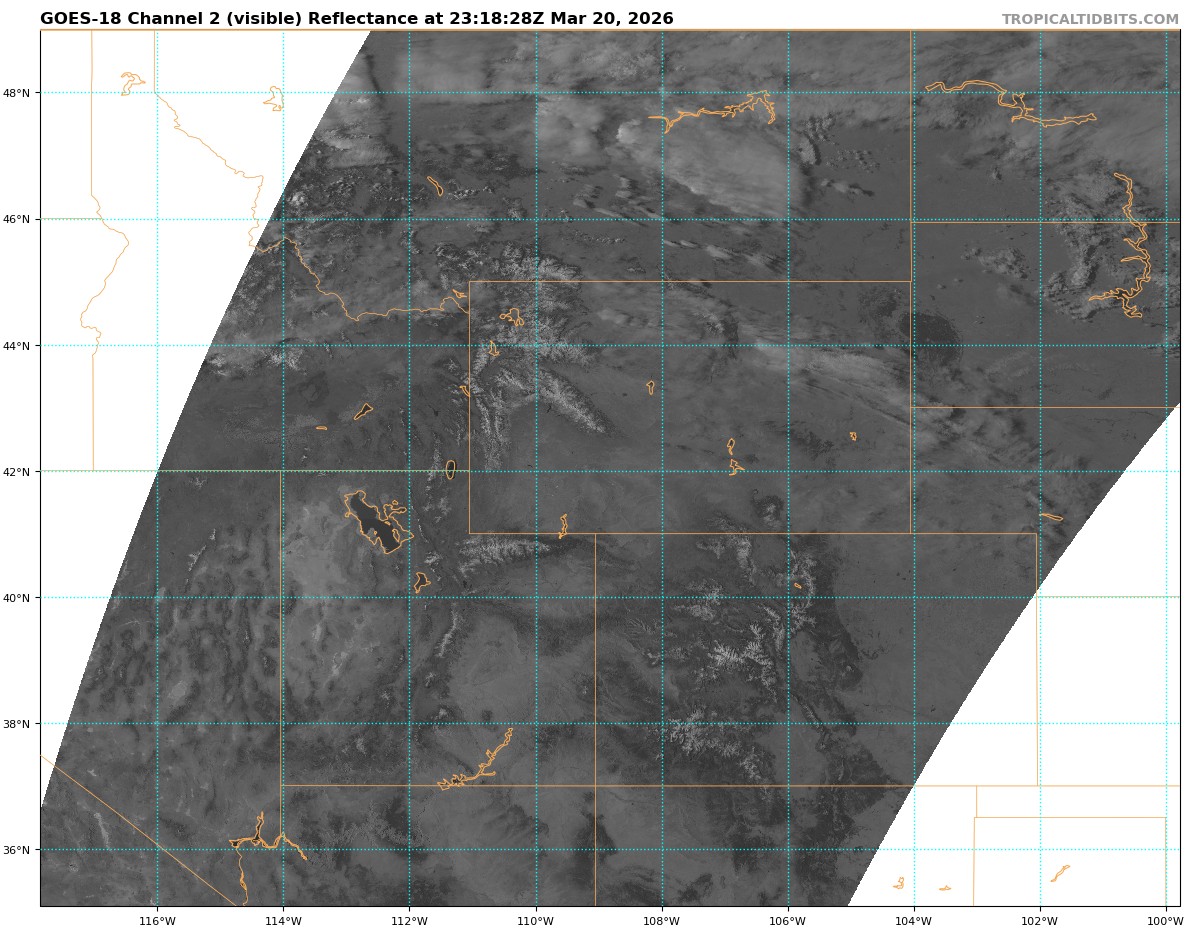Click the Bear Lake outline at 42°N
1200x929 pixels.
coord(450,469)
